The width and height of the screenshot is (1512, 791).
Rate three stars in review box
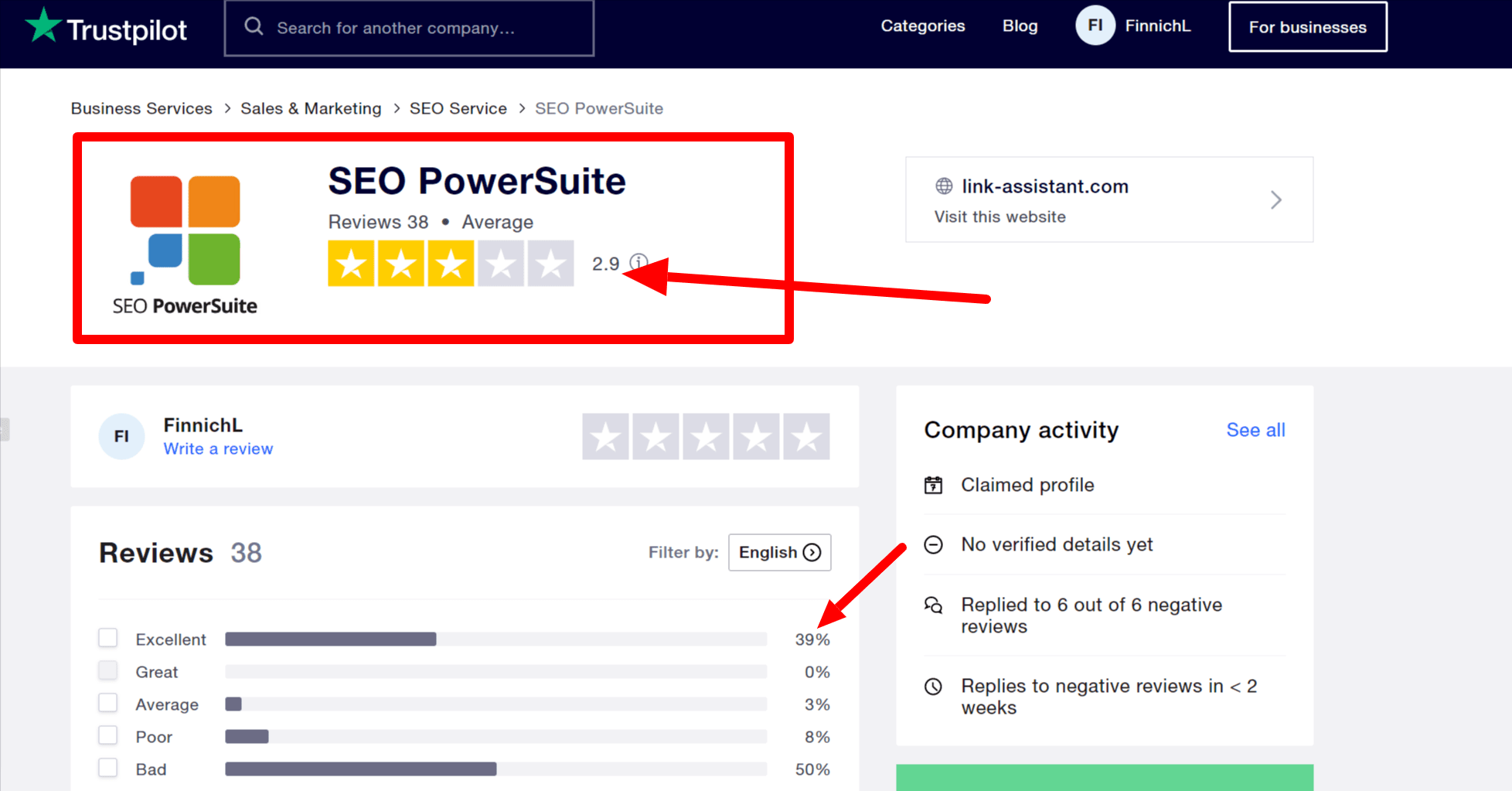(706, 437)
